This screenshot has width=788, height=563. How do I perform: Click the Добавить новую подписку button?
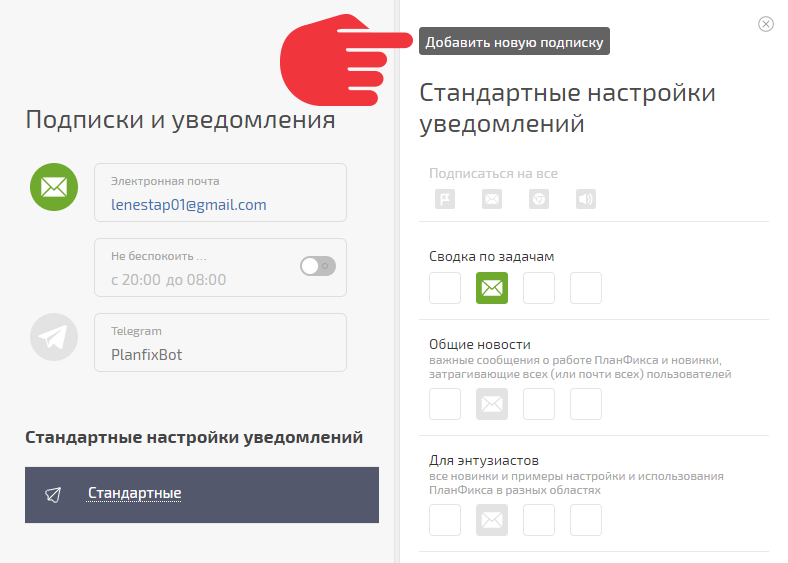[x=514, y=41]
